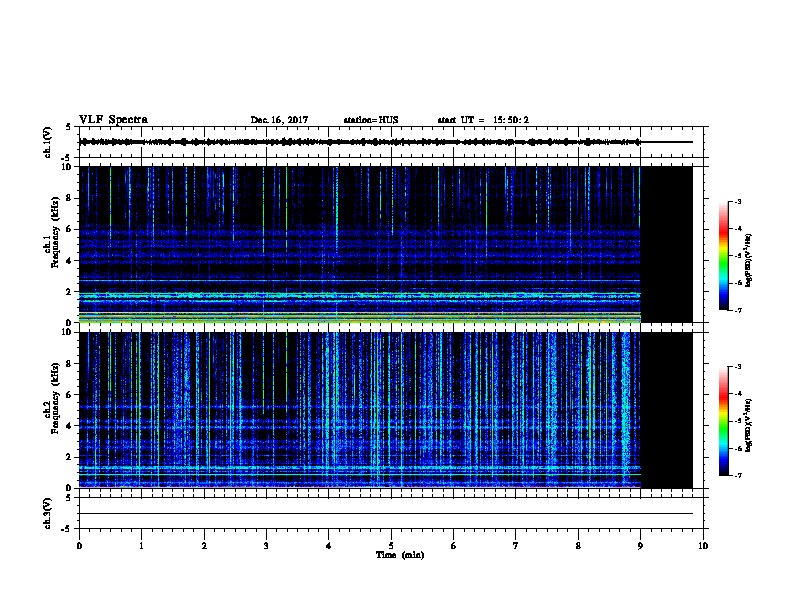Click the ch.2 colorbar unit label
This screenshot has height=612, width=792.
tap(748, 425)
